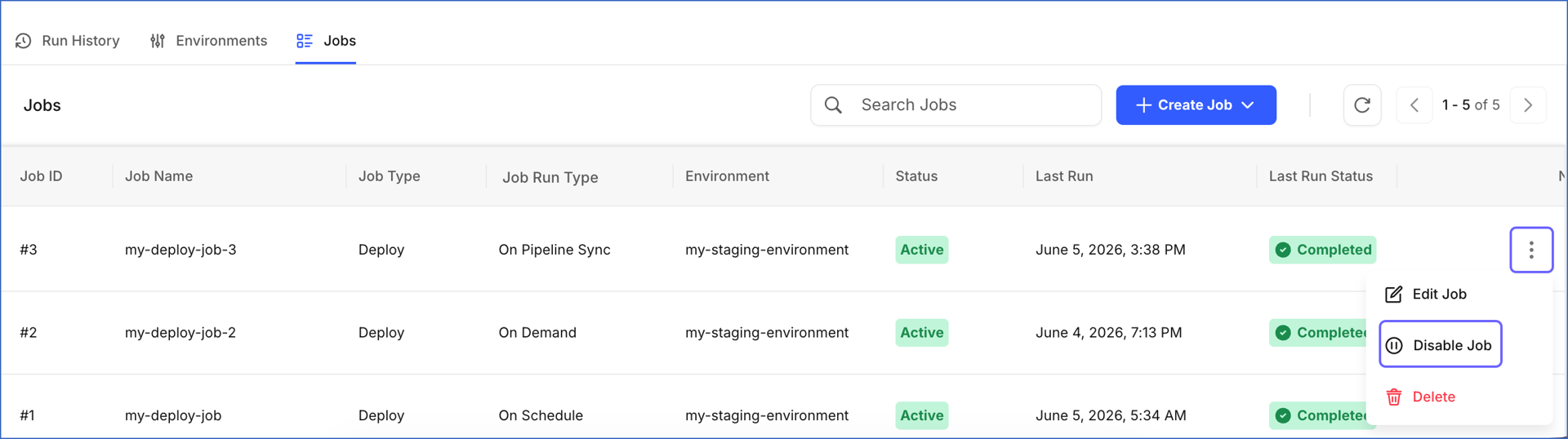The height and width of the screenshot is (439, 1568).
Task: Click the Environments sliders icon
Action: pos(158,41)
